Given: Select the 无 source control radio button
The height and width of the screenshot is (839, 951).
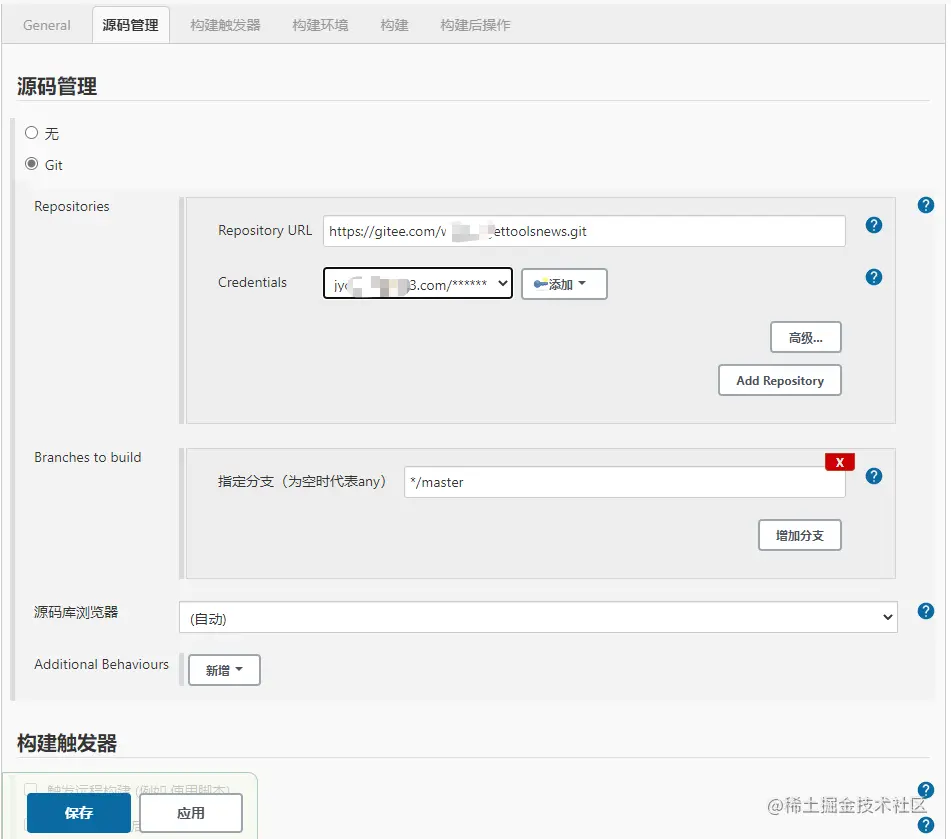Looking at the screenshot, I should pos(31,132).
